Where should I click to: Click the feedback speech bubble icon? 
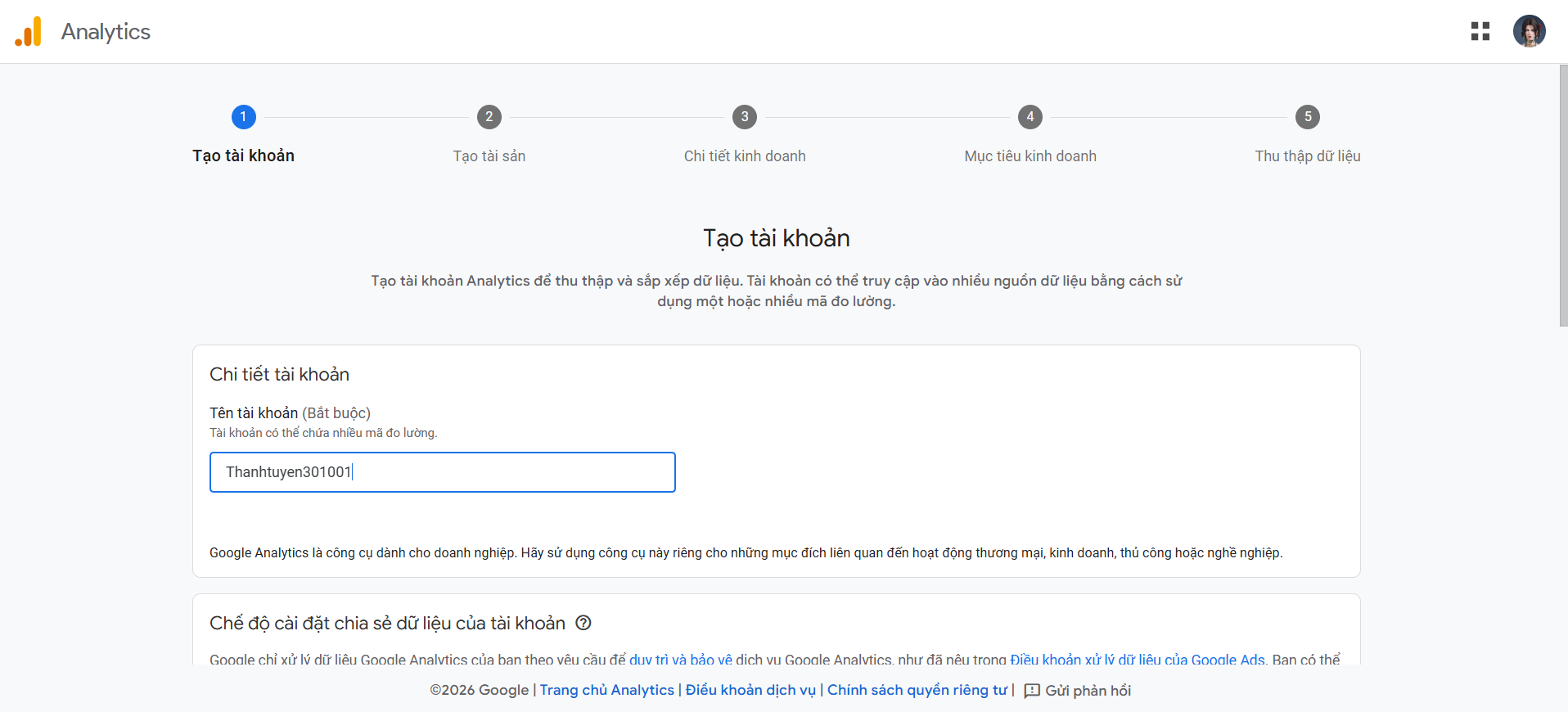(1032, 691)
